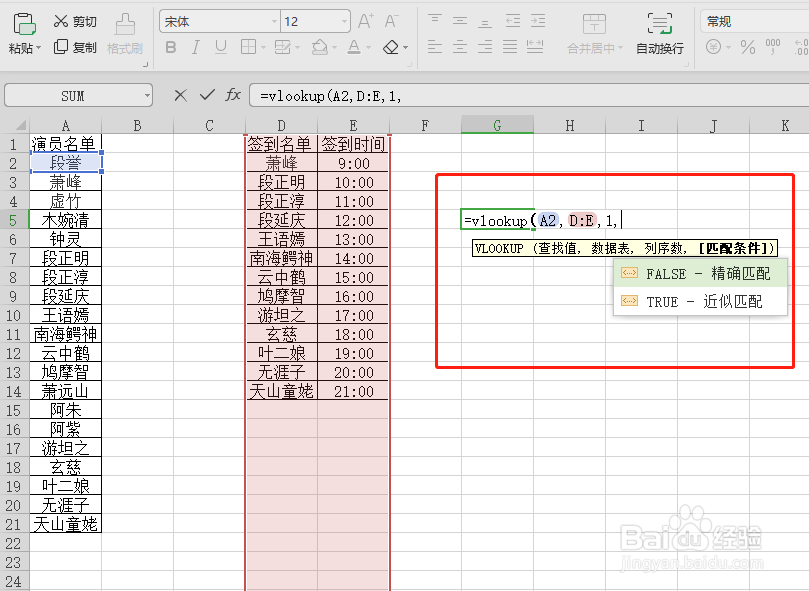
Task: Click the Paste (粘贴) clipboard icon
Action: tap(24, 24)
